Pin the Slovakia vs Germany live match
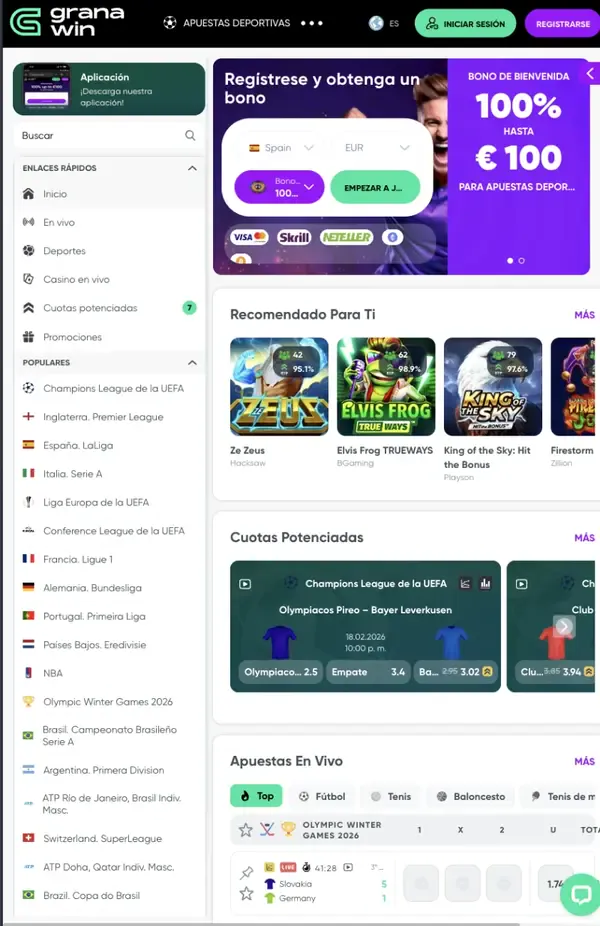The image size is (600, 926). point(246,872)
